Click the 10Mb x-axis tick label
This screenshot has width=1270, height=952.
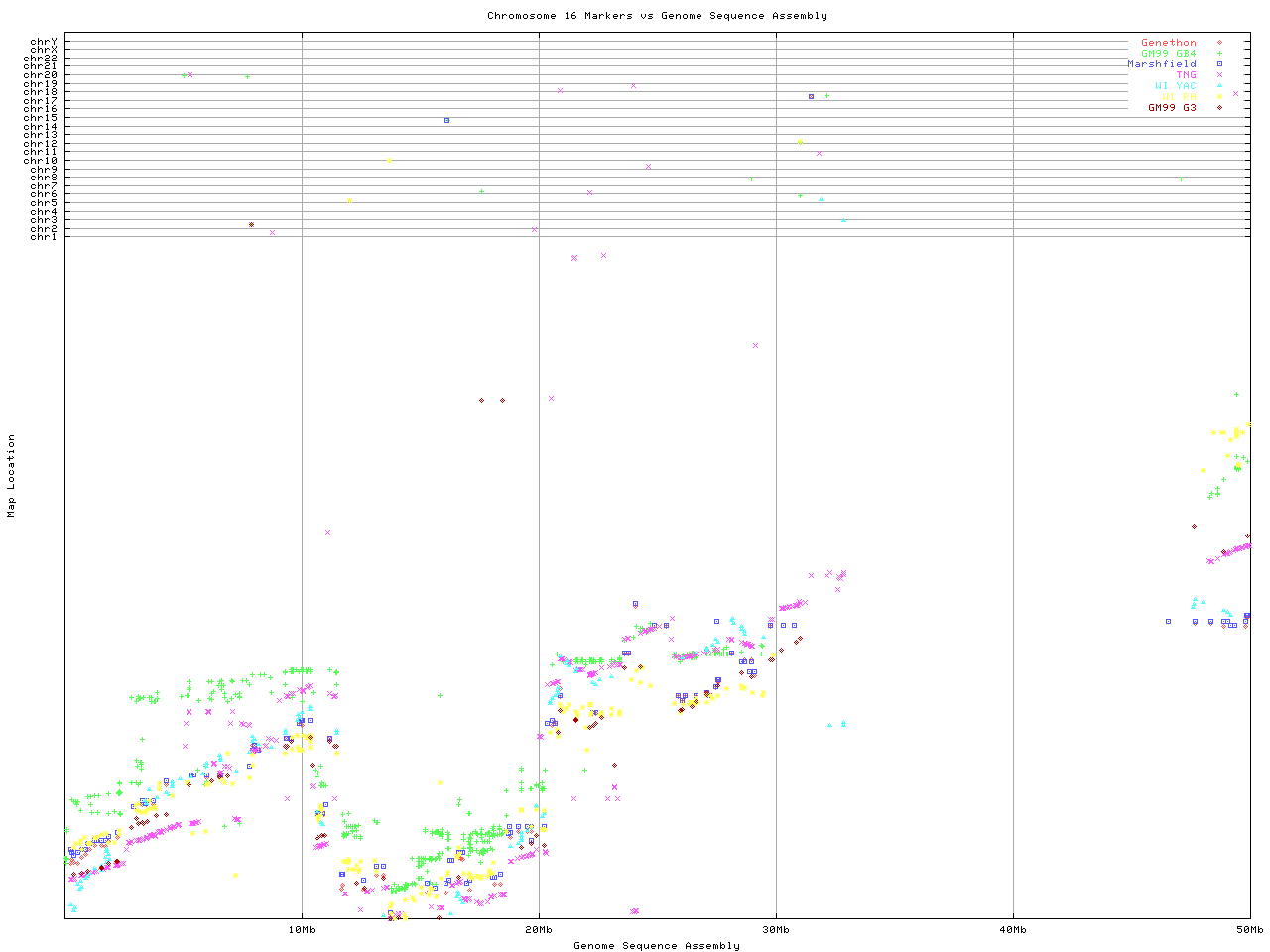pyautogui.click(x=302, y=930)
